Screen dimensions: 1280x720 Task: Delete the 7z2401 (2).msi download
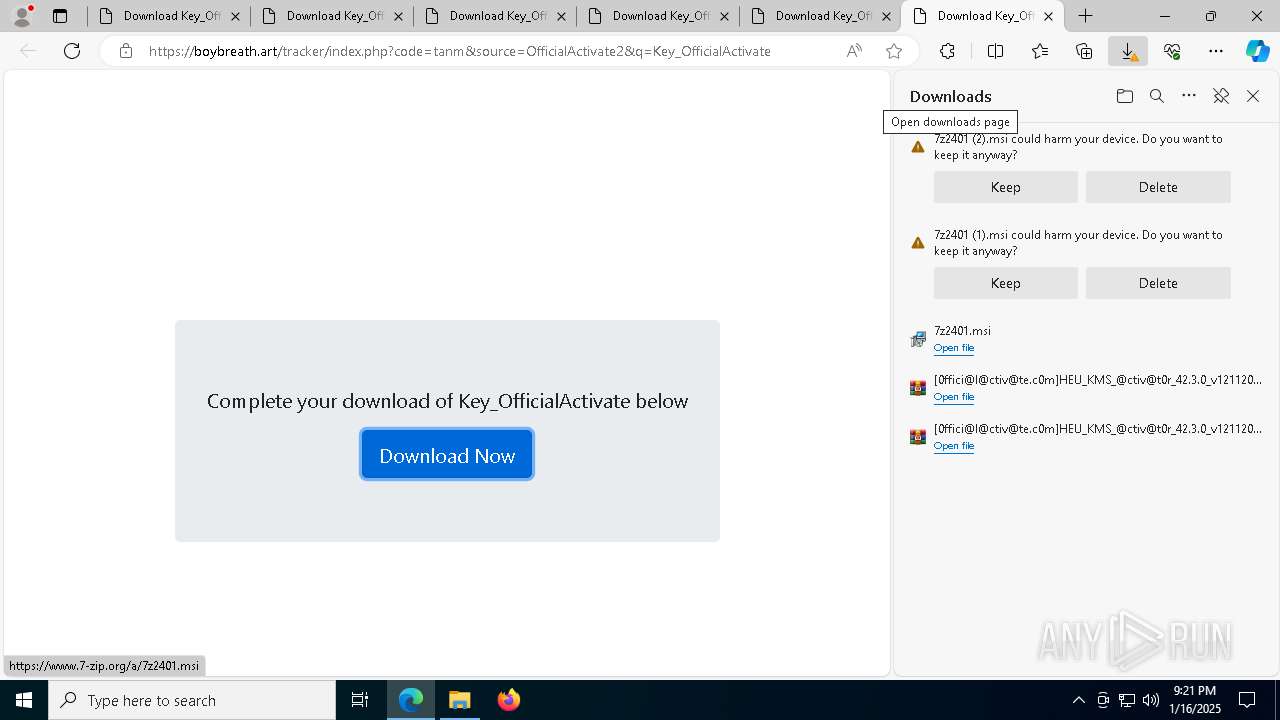1158,187
